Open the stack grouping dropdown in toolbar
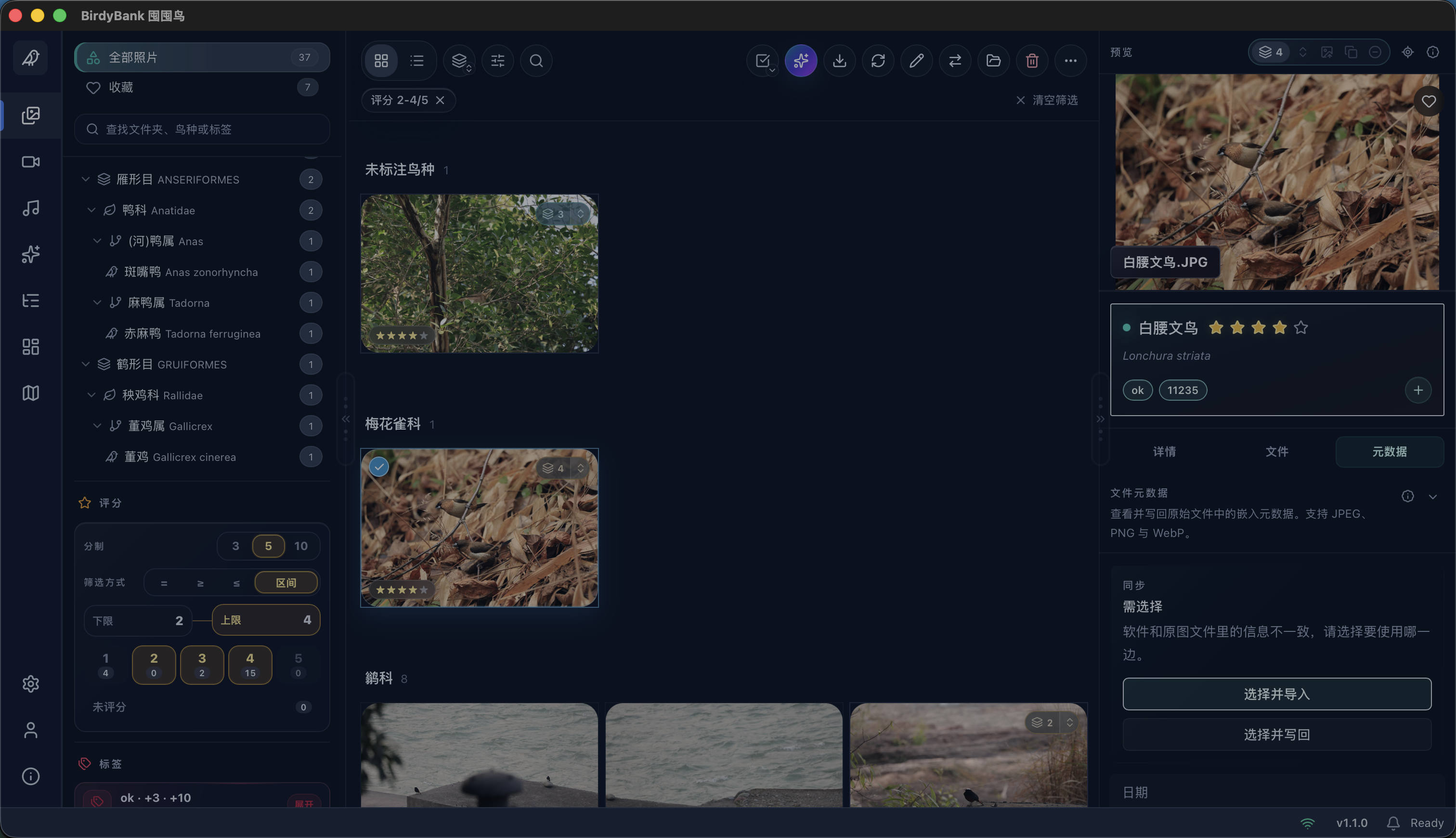Viewport: 1456px width, 838px height. [459, 60]
